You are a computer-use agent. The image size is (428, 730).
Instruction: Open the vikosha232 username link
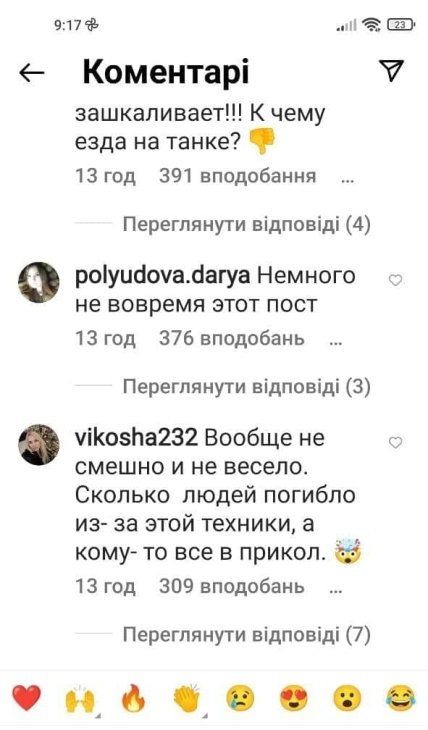136,439
